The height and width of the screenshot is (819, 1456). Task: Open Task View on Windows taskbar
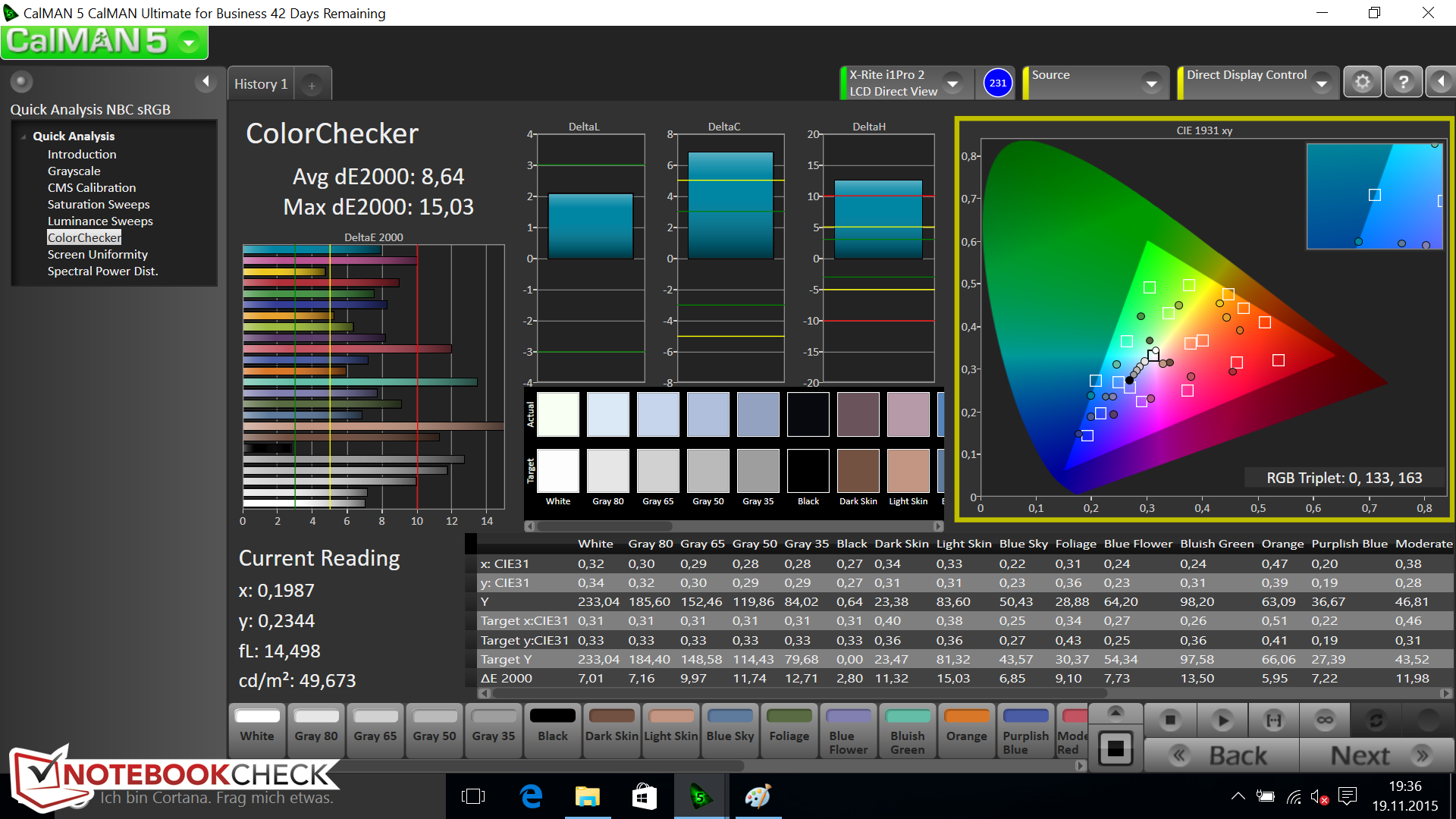coord(473,796)
